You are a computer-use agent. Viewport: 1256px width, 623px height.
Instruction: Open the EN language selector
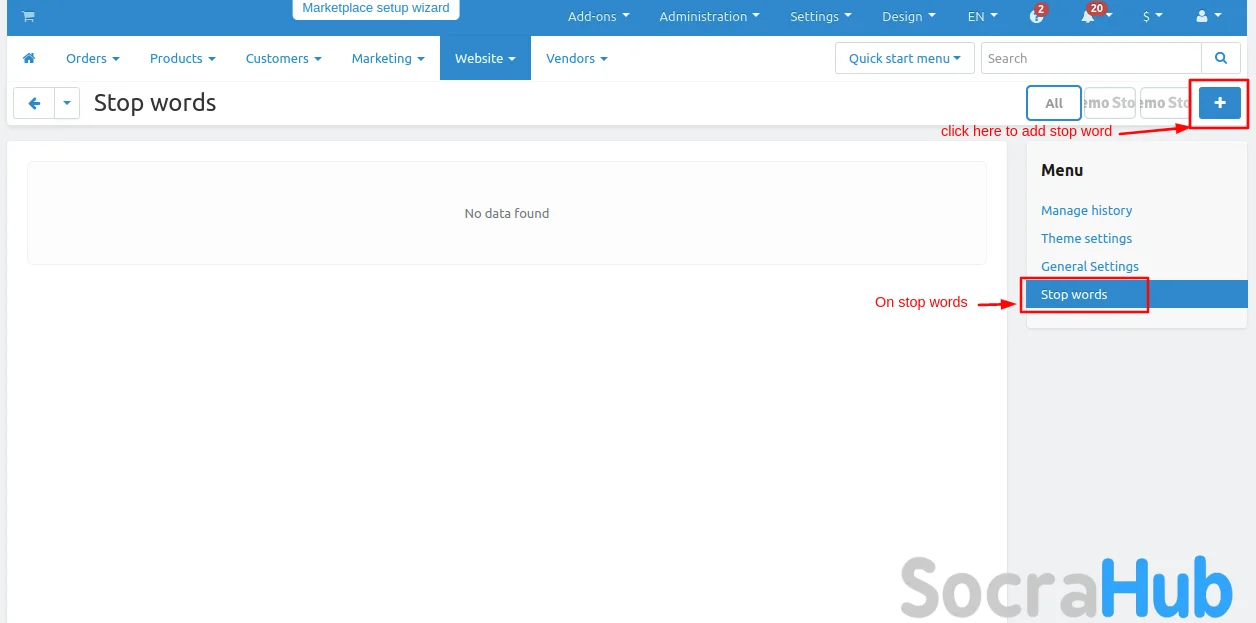pos(982,17)
